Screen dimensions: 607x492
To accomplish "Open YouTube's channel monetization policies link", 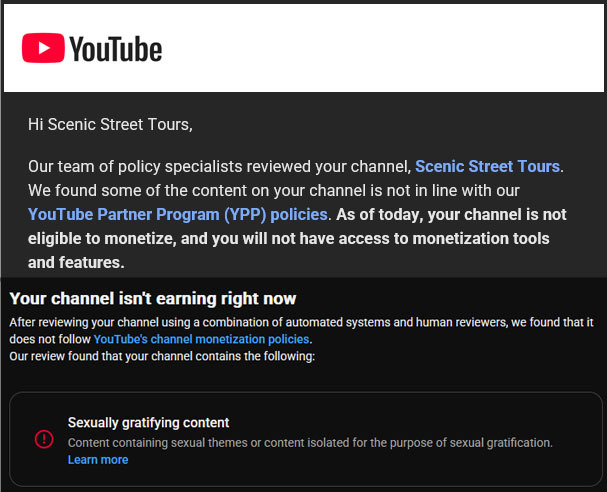I will (x=201, y=339).
